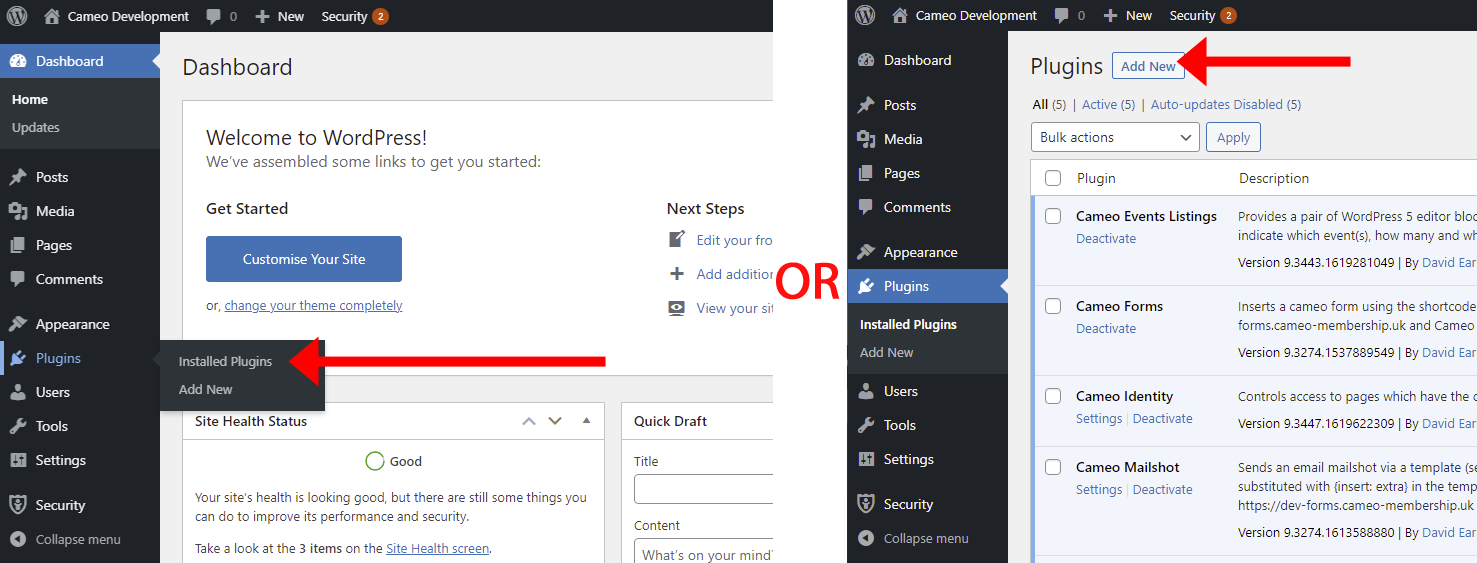Open Home submenu under Dashboard
The width and height of the screenshot is (1477, 563).
[30, 99]
